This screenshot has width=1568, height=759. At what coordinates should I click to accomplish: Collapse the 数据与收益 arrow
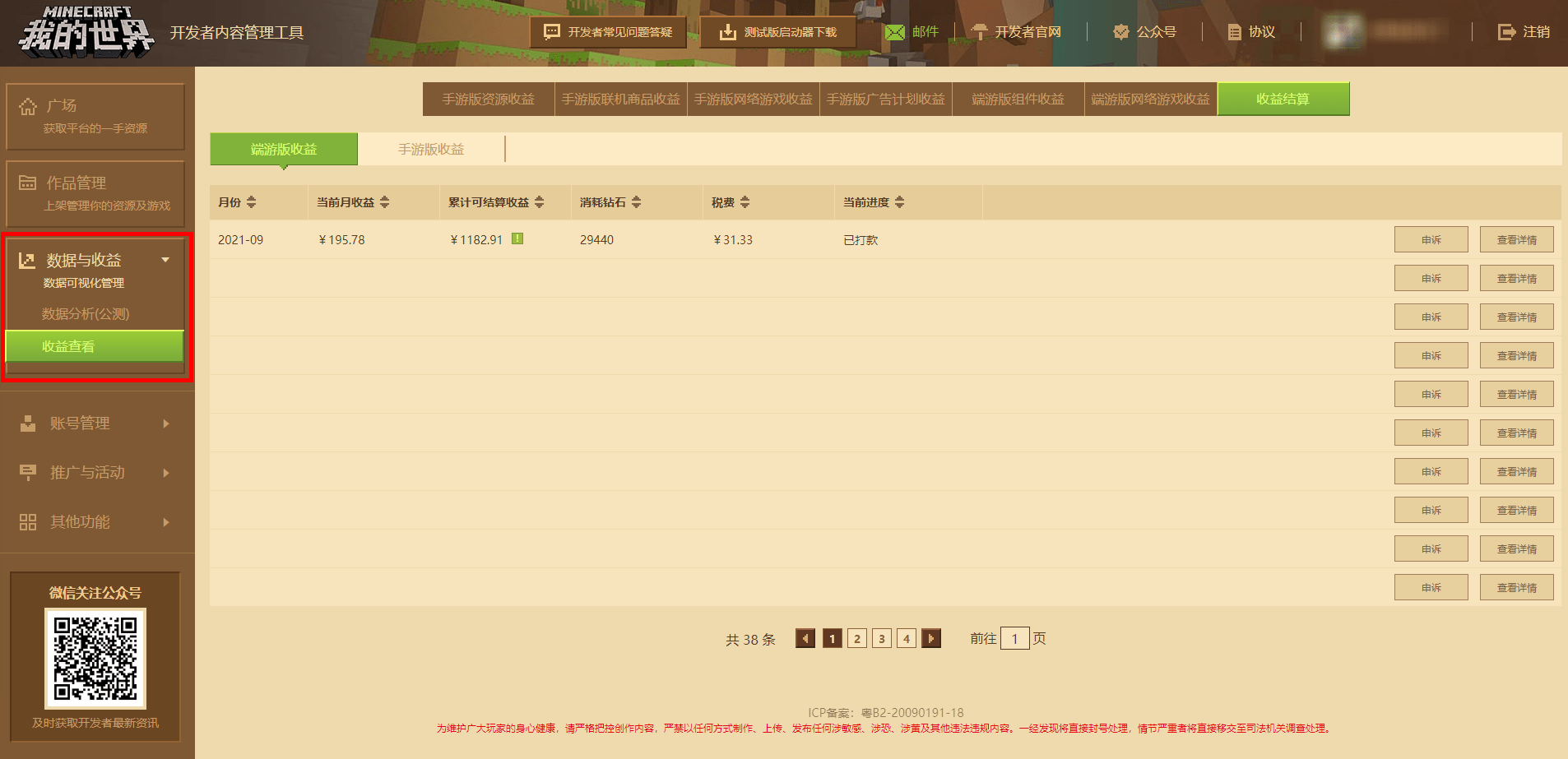coord(165,260)
